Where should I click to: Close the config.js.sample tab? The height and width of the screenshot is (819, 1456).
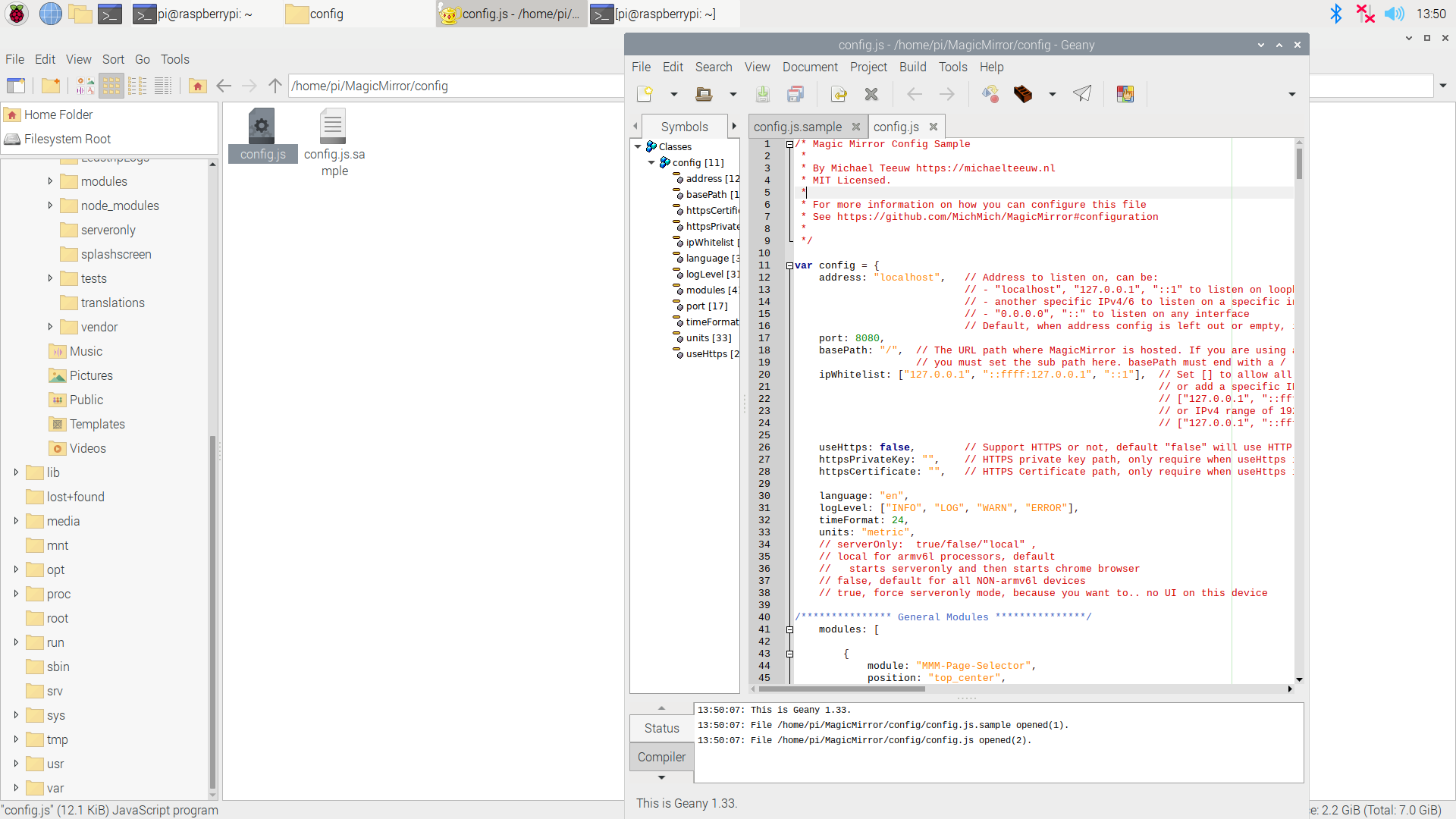856,127
